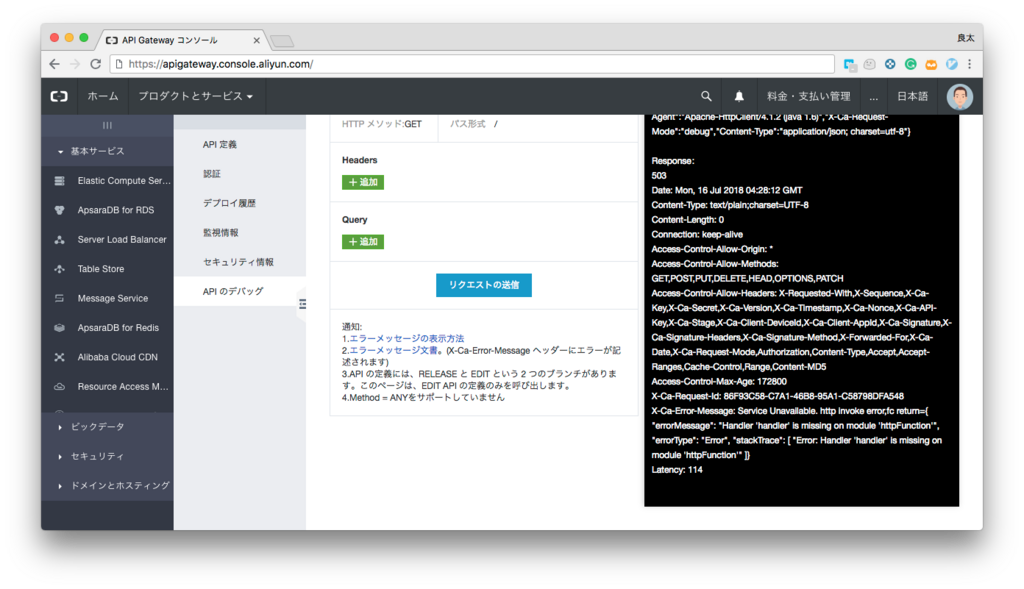This screenshot has width=1024, height=589.
Task: Add a header with Headers 追加 button
Action: coord(362,182)
